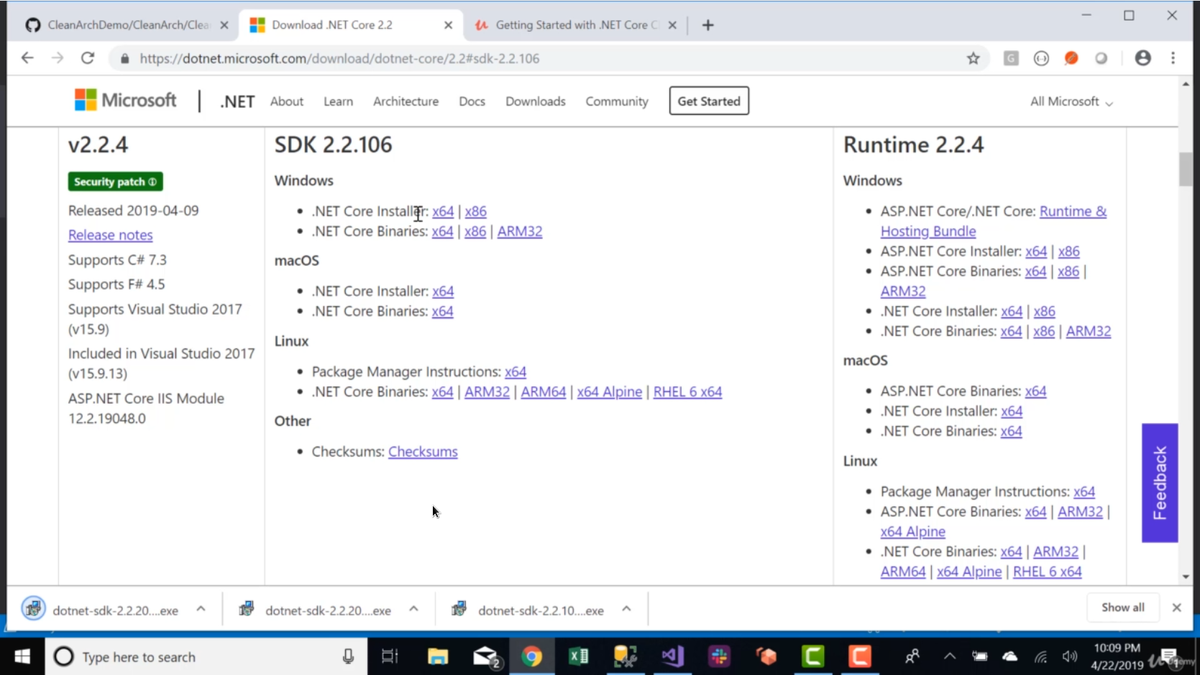
Task: Expand All Microsoft dropdown
Action: [x=1071, y=101]
